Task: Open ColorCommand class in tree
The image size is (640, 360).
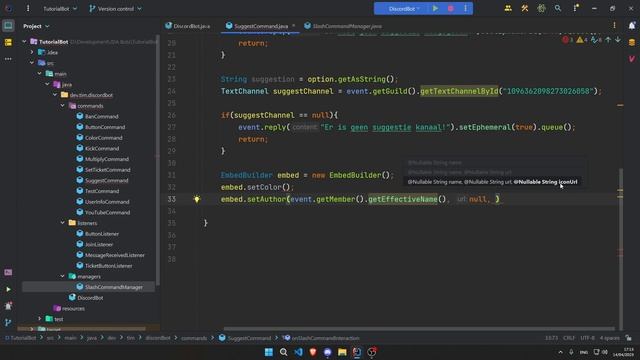Action: 103,138
